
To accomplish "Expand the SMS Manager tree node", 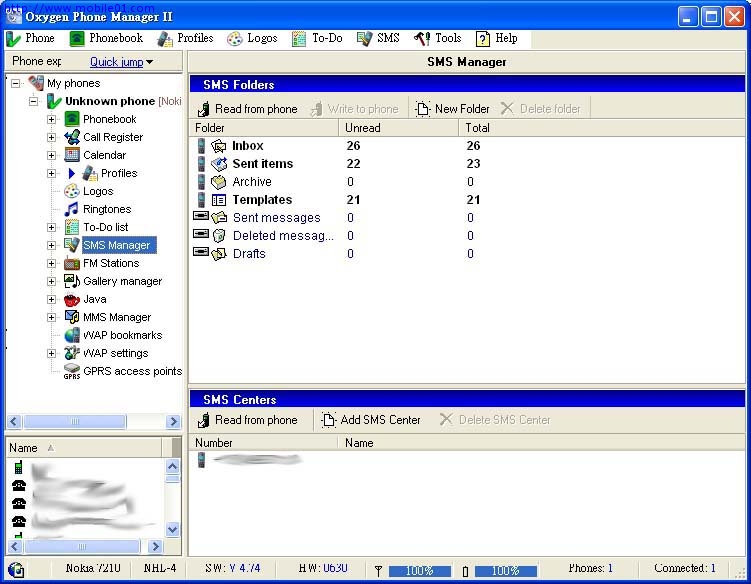I will pyautogui.click(x=51, y=245).
